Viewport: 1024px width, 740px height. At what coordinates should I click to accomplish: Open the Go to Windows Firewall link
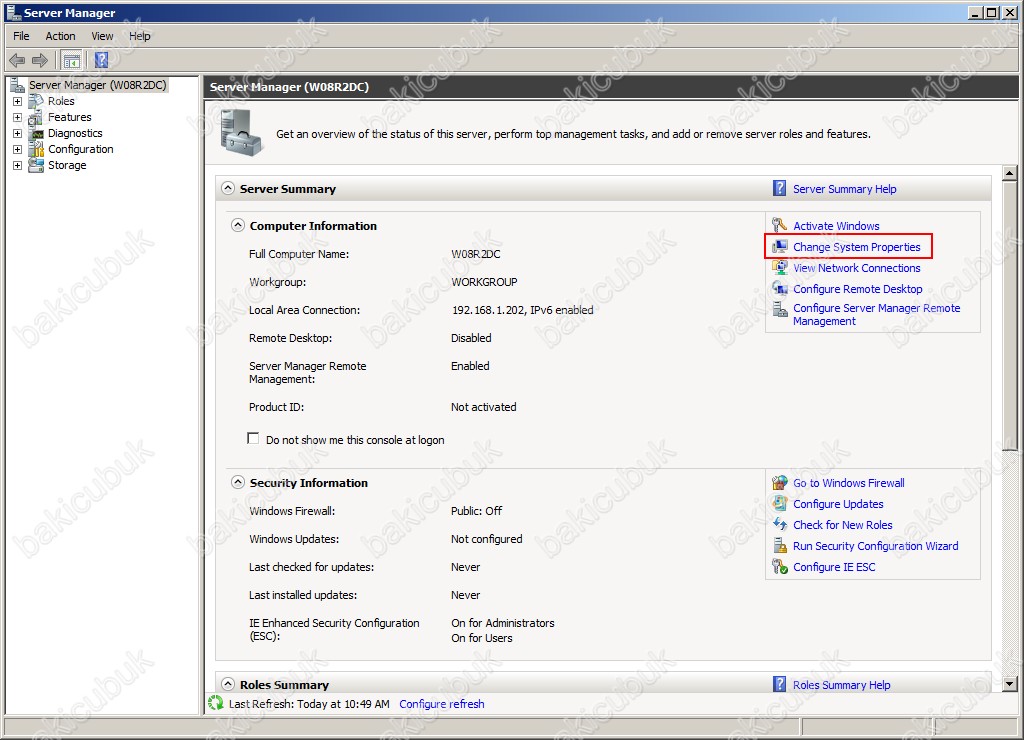point(849,483)
